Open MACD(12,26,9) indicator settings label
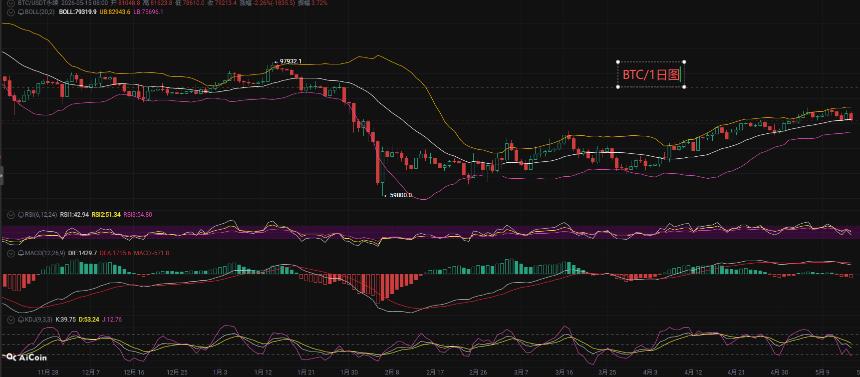This screenshot has height=377, width=860. point(45,253)
